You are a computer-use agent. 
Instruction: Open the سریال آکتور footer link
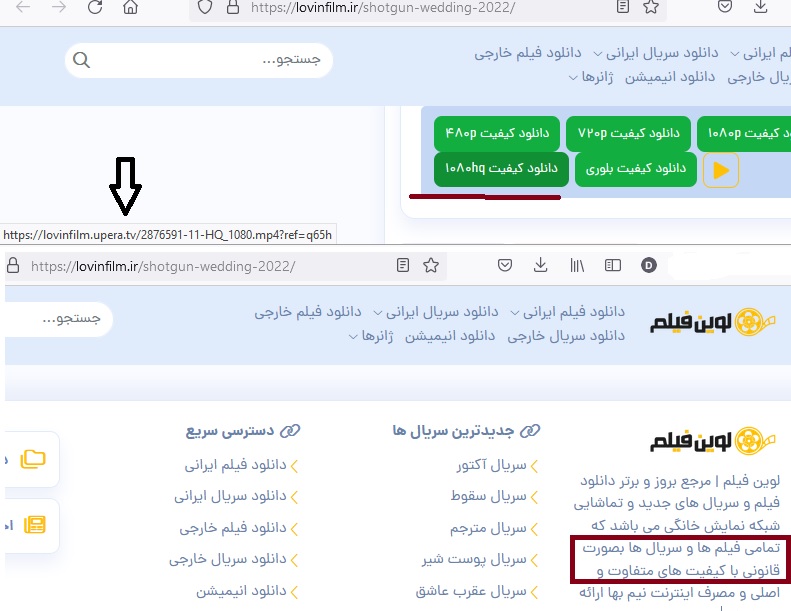(x=492, y=465)
